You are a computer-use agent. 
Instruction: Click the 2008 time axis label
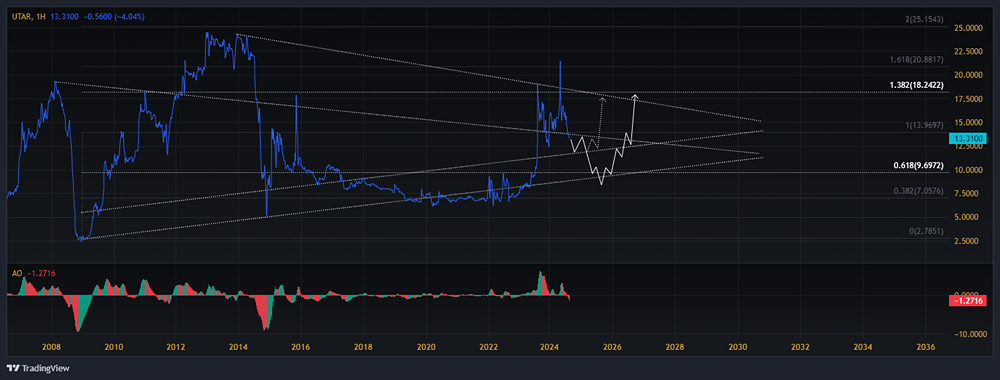tap(51, 347)
